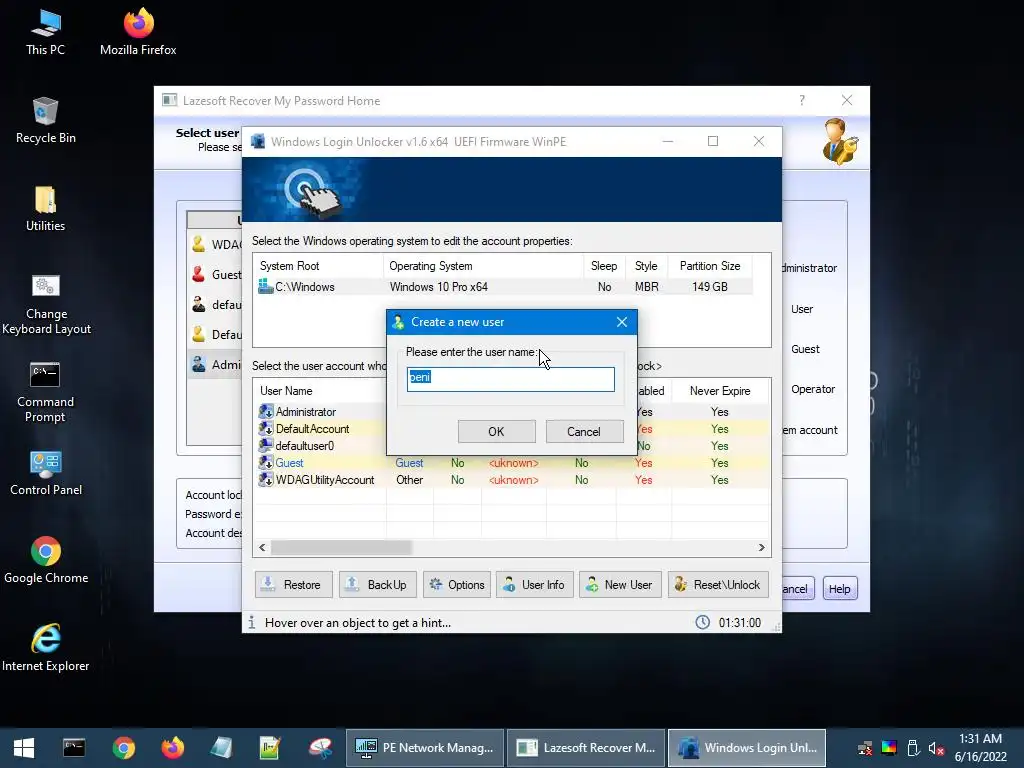Click Help button in Lazesoft window
The height and width of the screenshot is (768, 1024).
pos(839,589)
